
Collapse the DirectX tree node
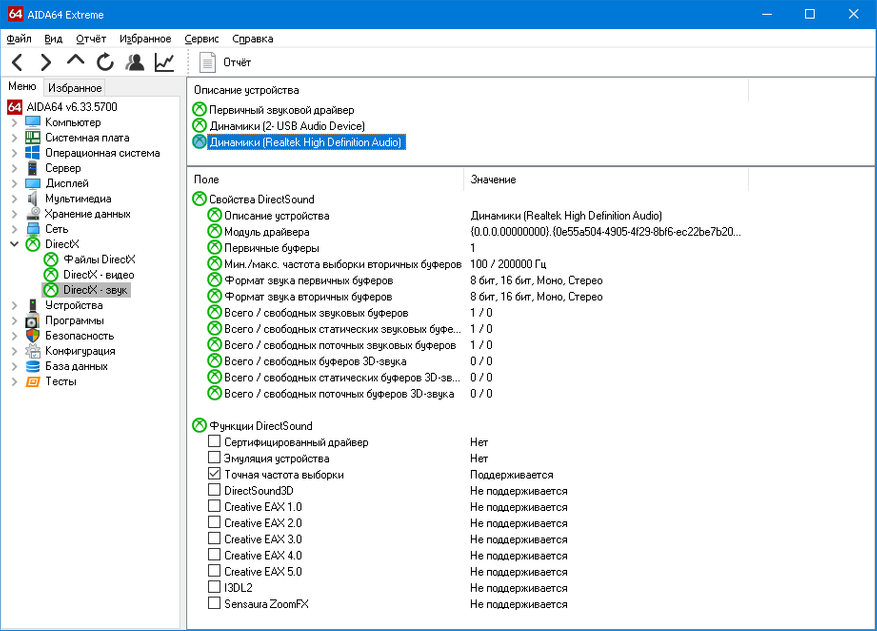pos(15,244)
